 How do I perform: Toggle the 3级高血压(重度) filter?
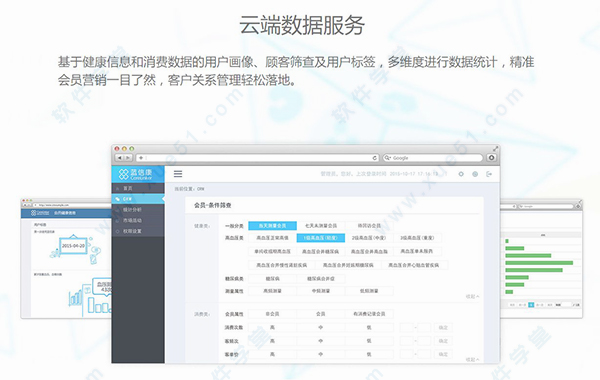click(x=417, y=238)
